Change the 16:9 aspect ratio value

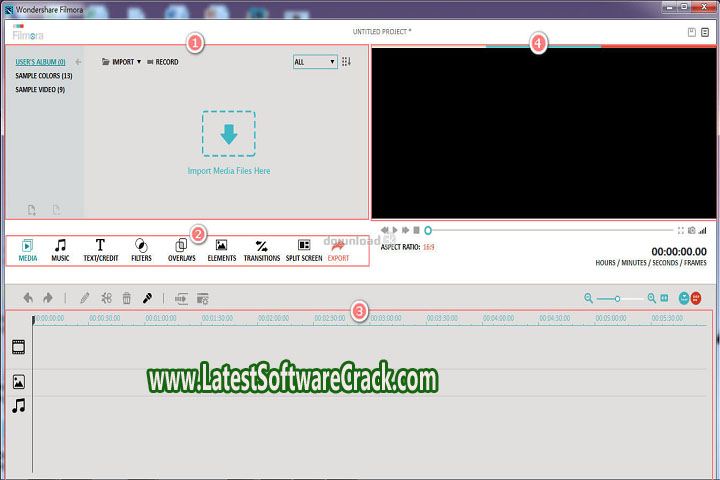(x=428, y=247)
